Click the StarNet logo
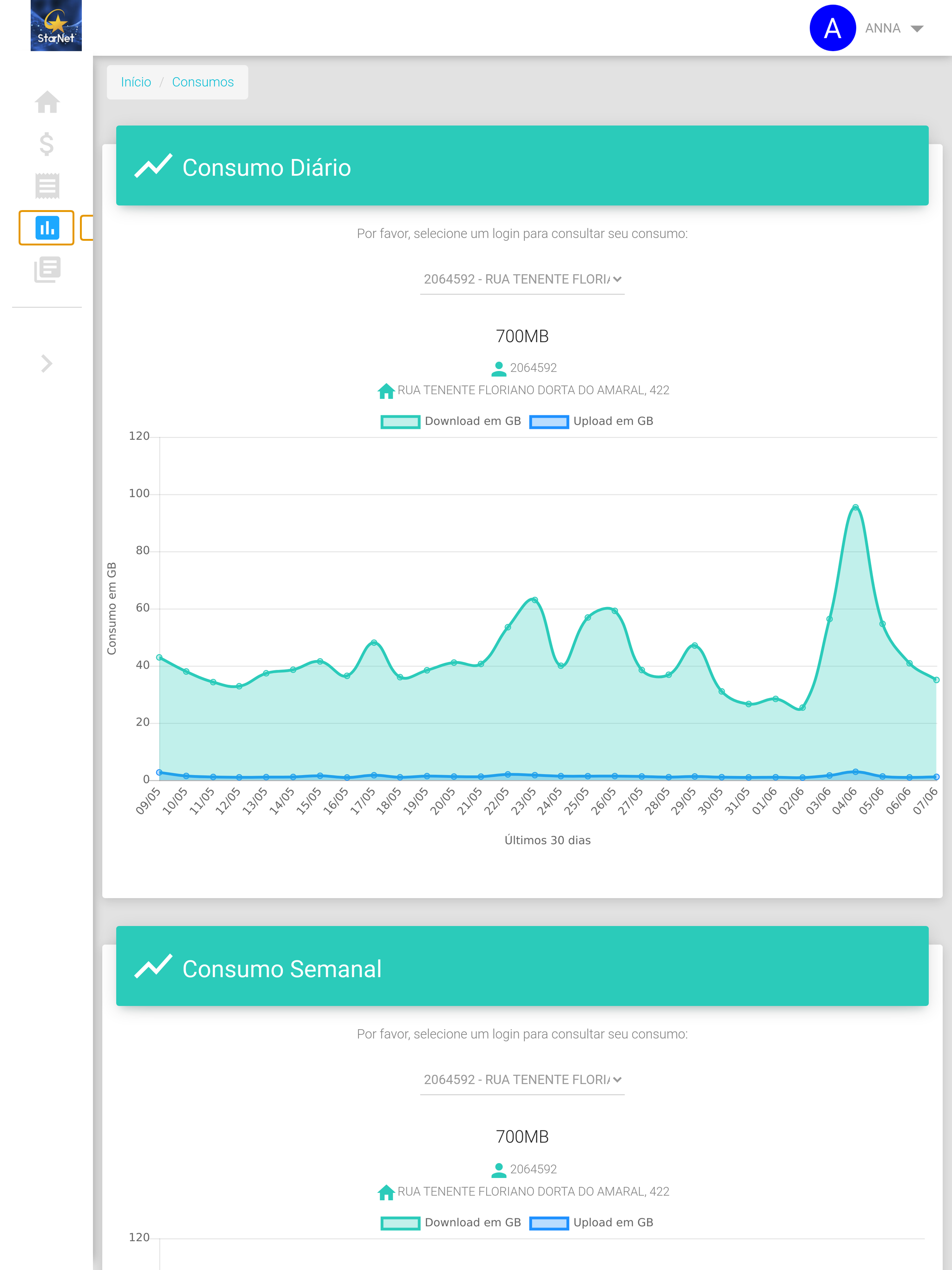 tap(56, 25)
